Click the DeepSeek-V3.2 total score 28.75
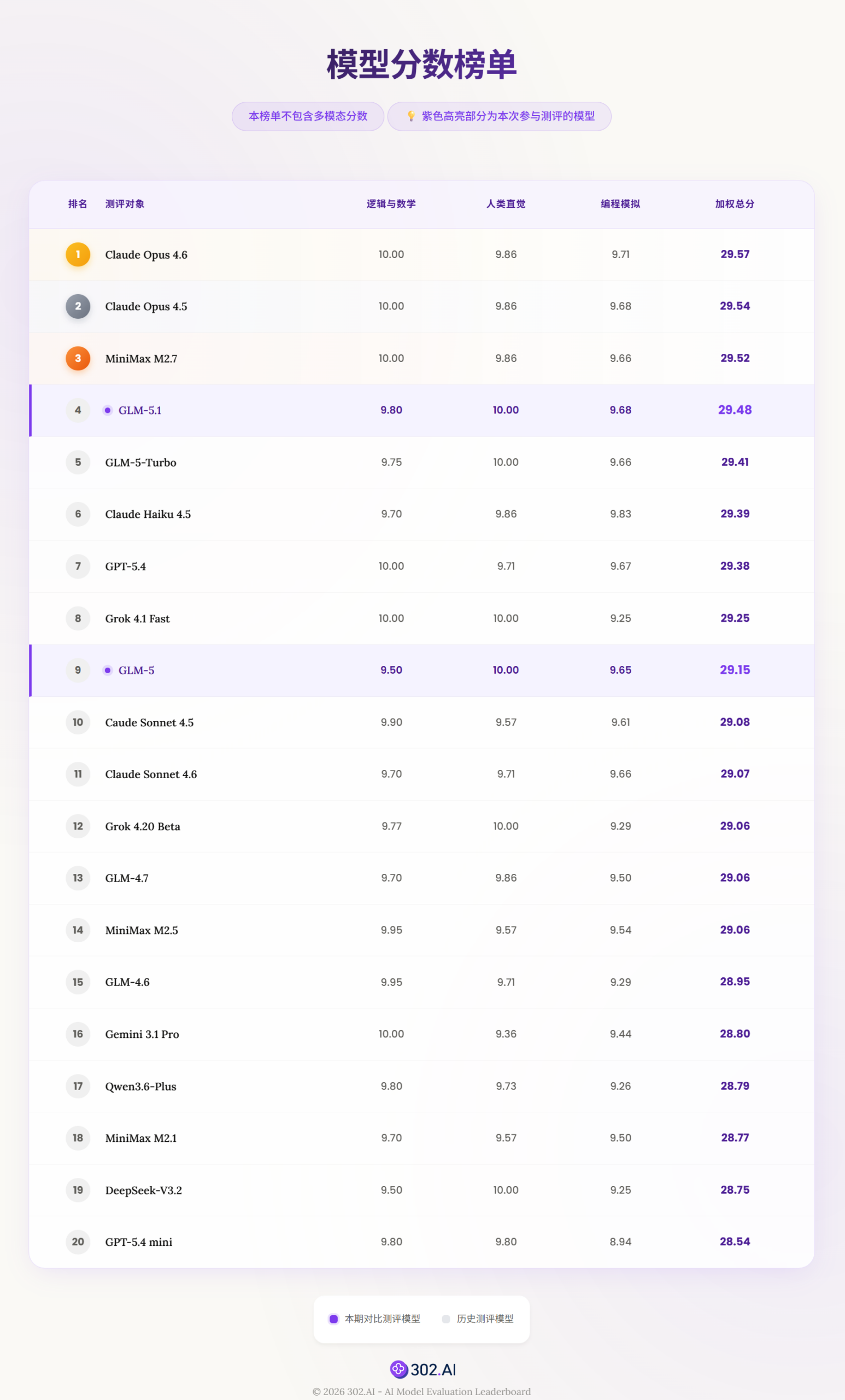This screenshot has height=1400, width=845. [x=734, y=1190]
